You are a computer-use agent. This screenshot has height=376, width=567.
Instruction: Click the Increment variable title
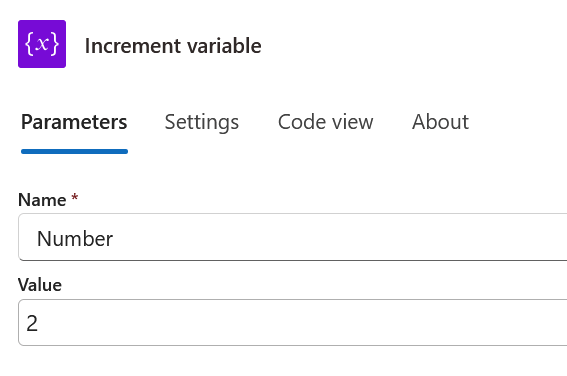[x=173, y=46]
